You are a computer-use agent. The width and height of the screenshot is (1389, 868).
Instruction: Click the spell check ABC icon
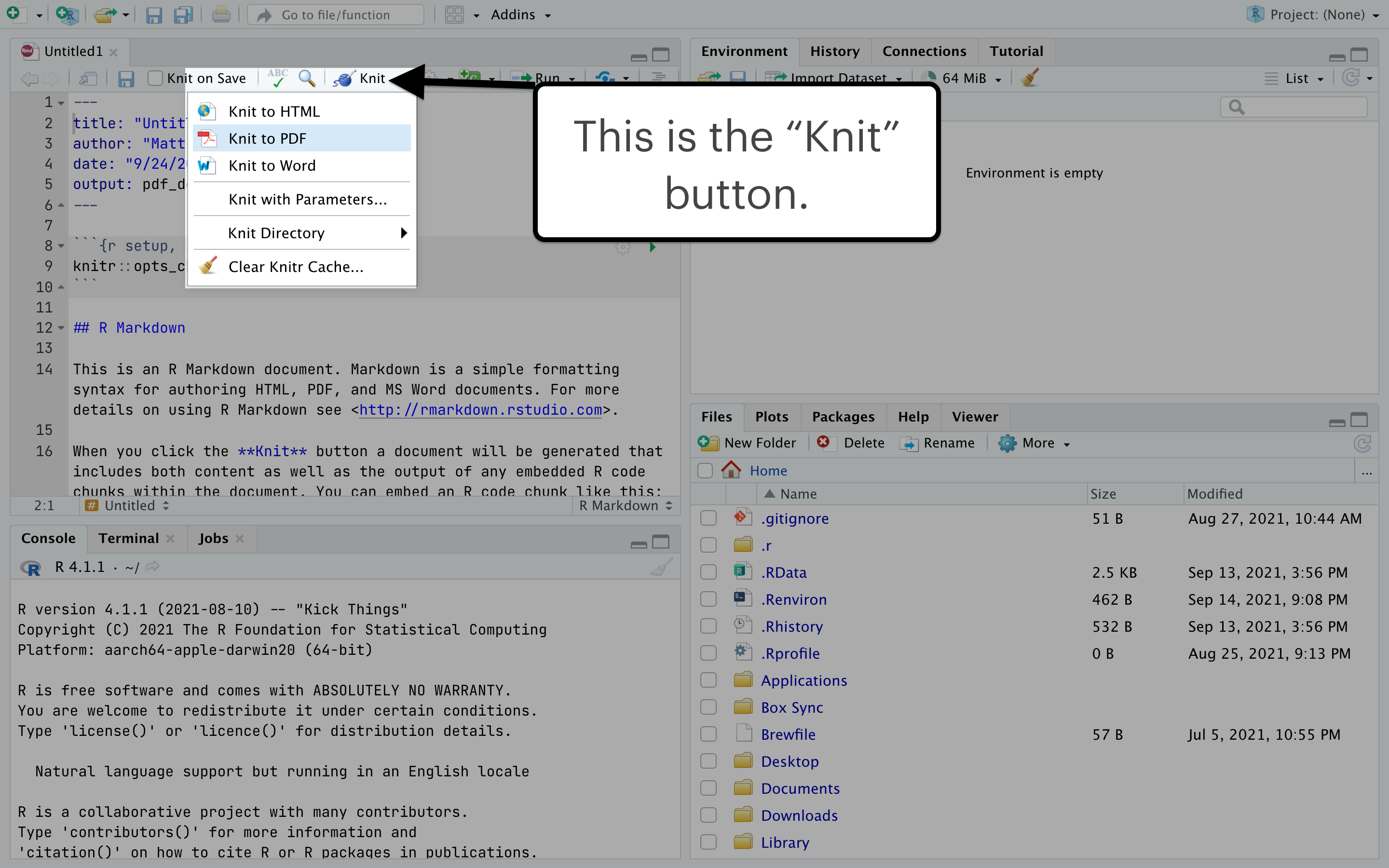click(x=278, y=78)
